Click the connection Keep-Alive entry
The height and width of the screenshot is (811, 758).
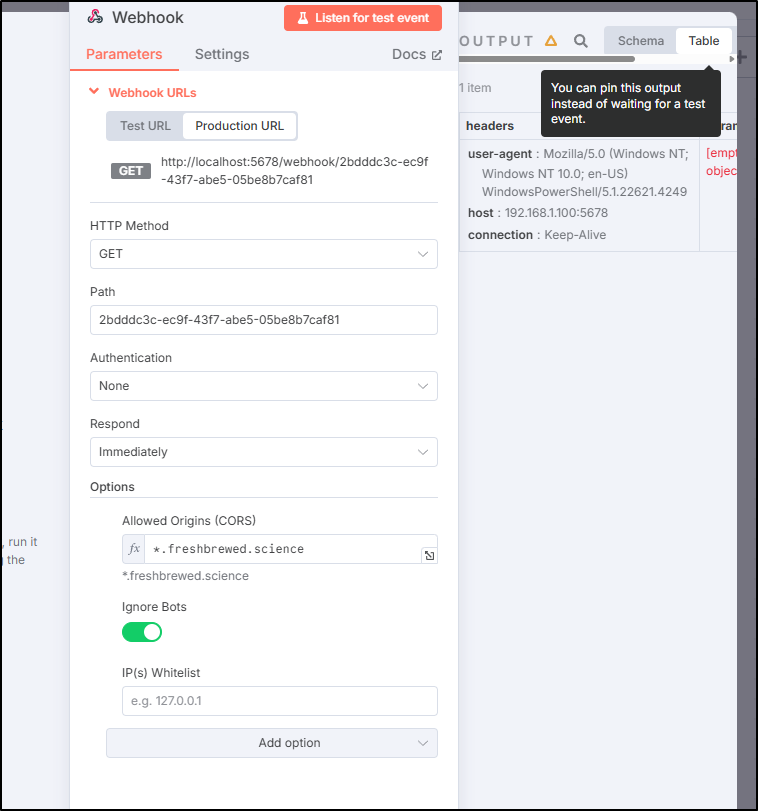pos(537,235)
